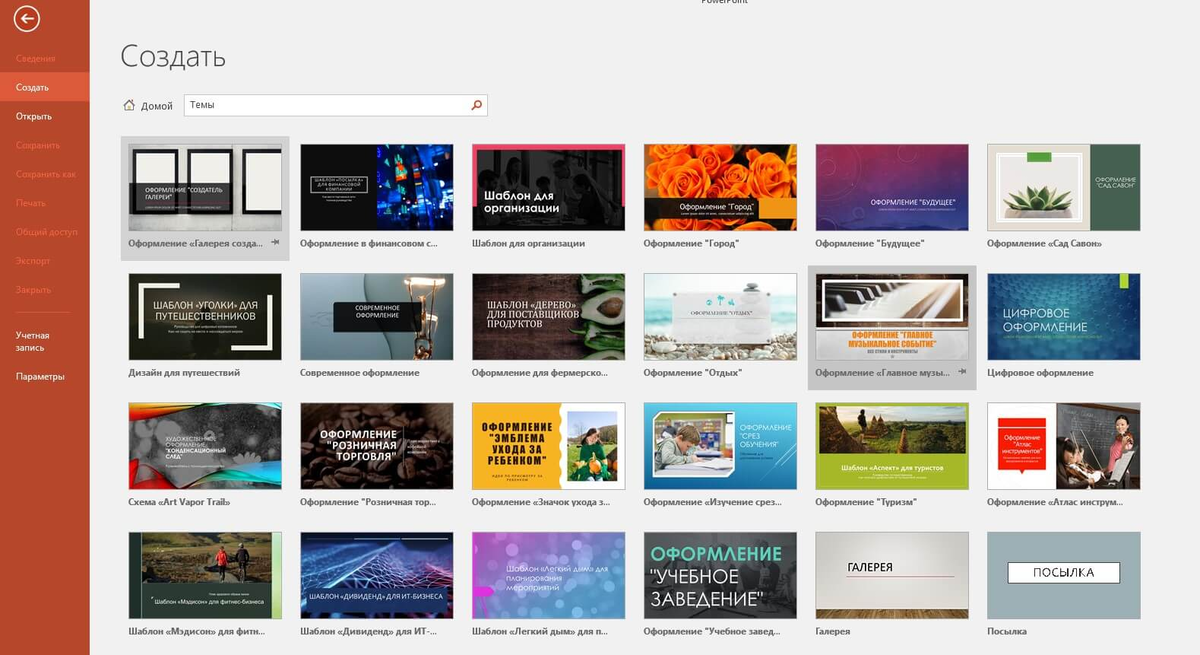The height and width of the screenshot is (655, 1200).
Task: Select Оформление "Отдых" beach thumbnail
Action: tap(720, 317)
